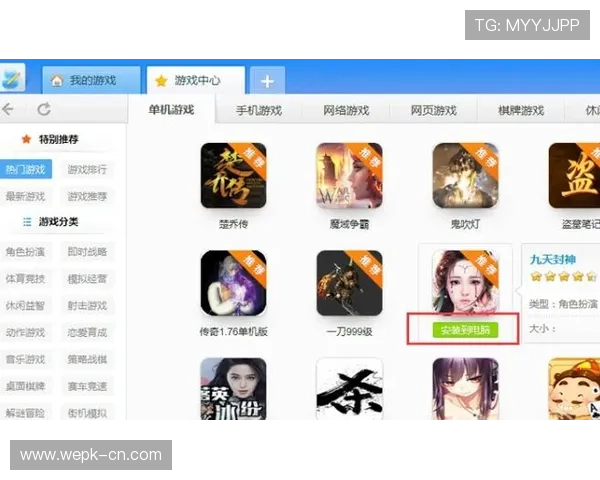Choose 音乐游戏 game category
Image resolution: width=600 pixels, height=480 pixels.
click(x=25, y=359)
